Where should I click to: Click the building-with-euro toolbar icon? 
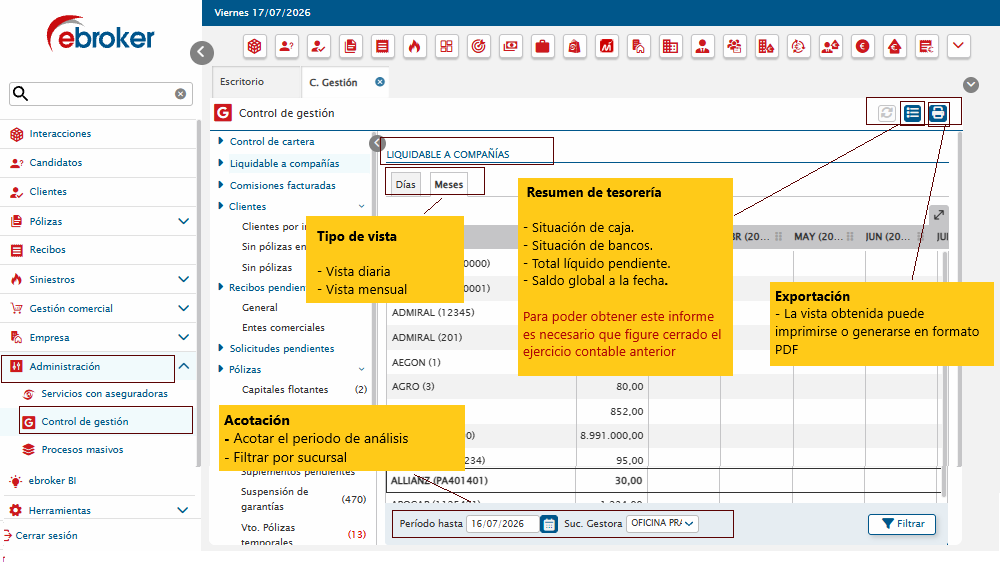point(767,47)
